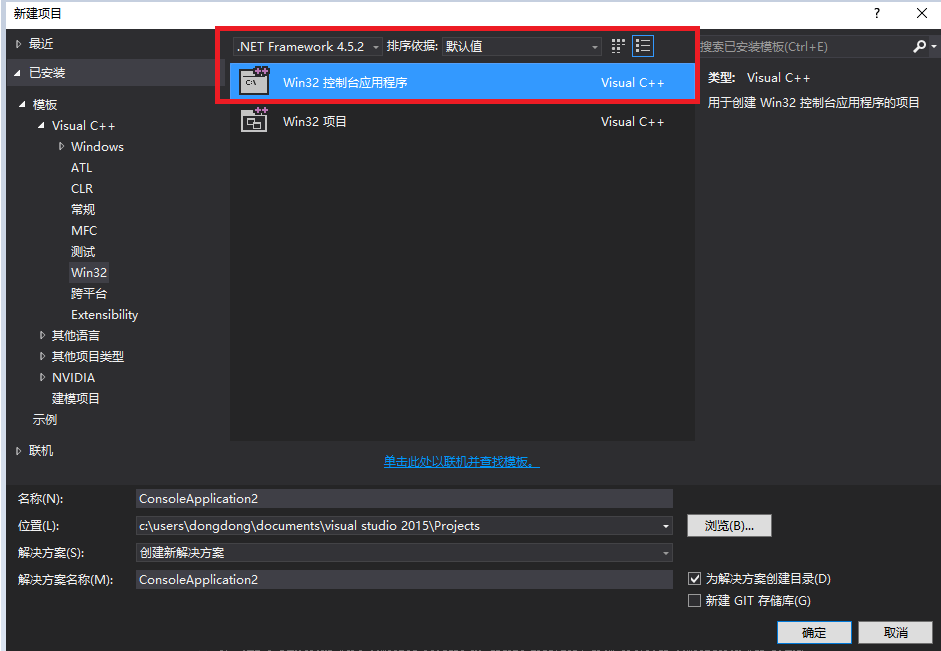Toggle 为解决方案创建目录 checkbox

694,578
